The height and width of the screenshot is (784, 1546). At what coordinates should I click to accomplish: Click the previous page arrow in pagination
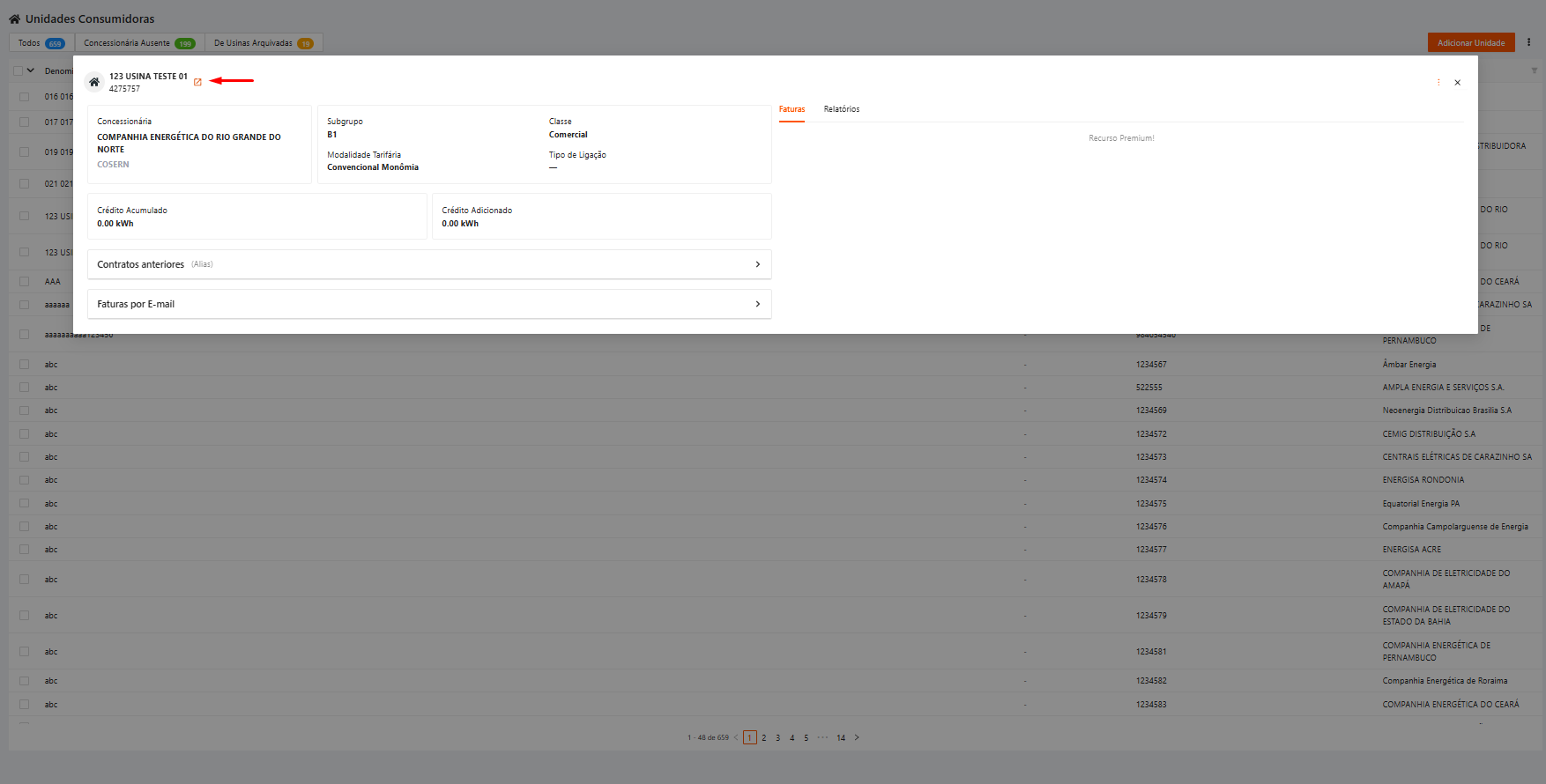pyautogui.click(x=736, y=737)
